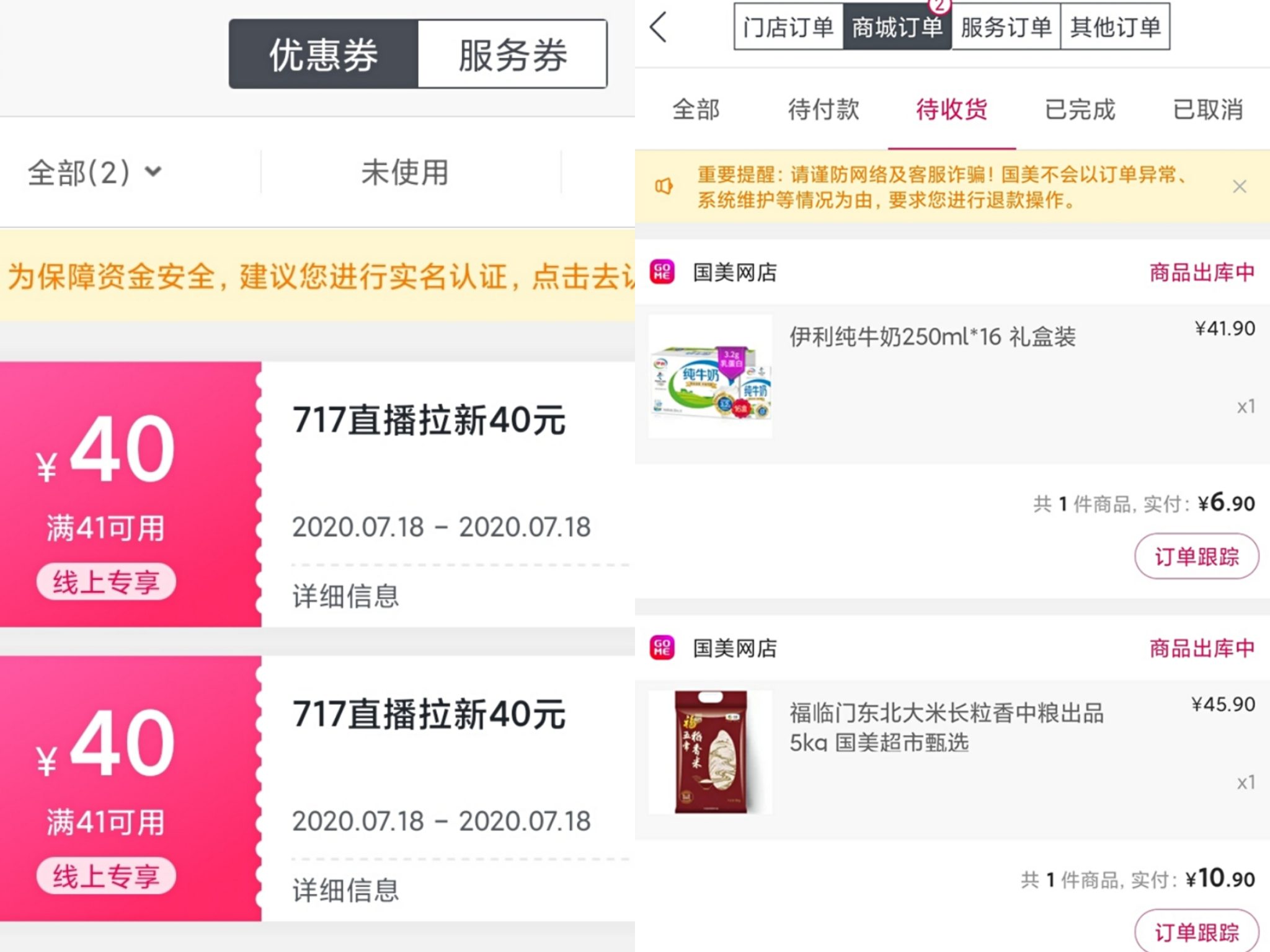
Task: Click the speaker icon in the fraud warning banner
Action: [x=665, y=186]
